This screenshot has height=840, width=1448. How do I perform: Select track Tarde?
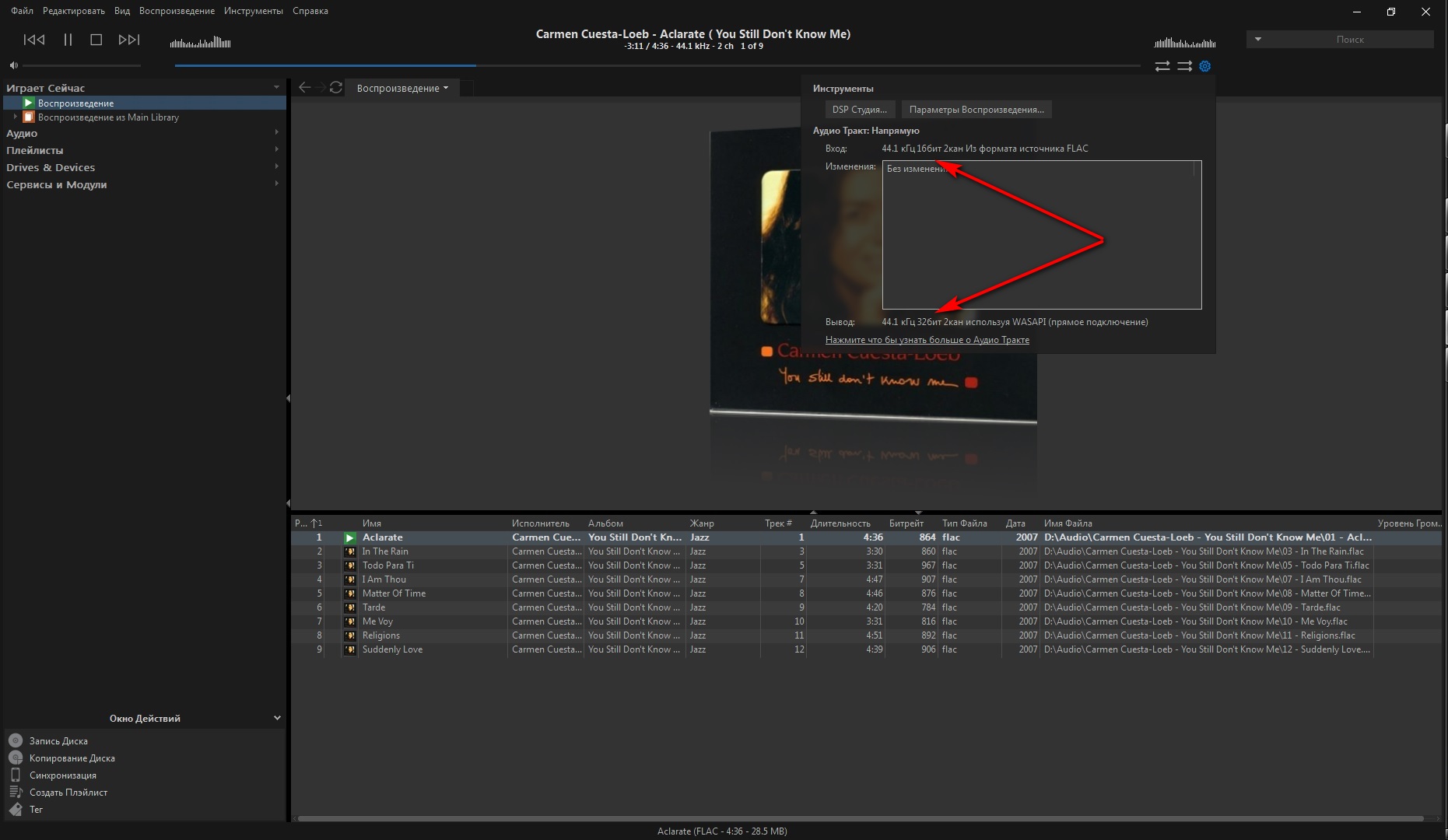867,607
